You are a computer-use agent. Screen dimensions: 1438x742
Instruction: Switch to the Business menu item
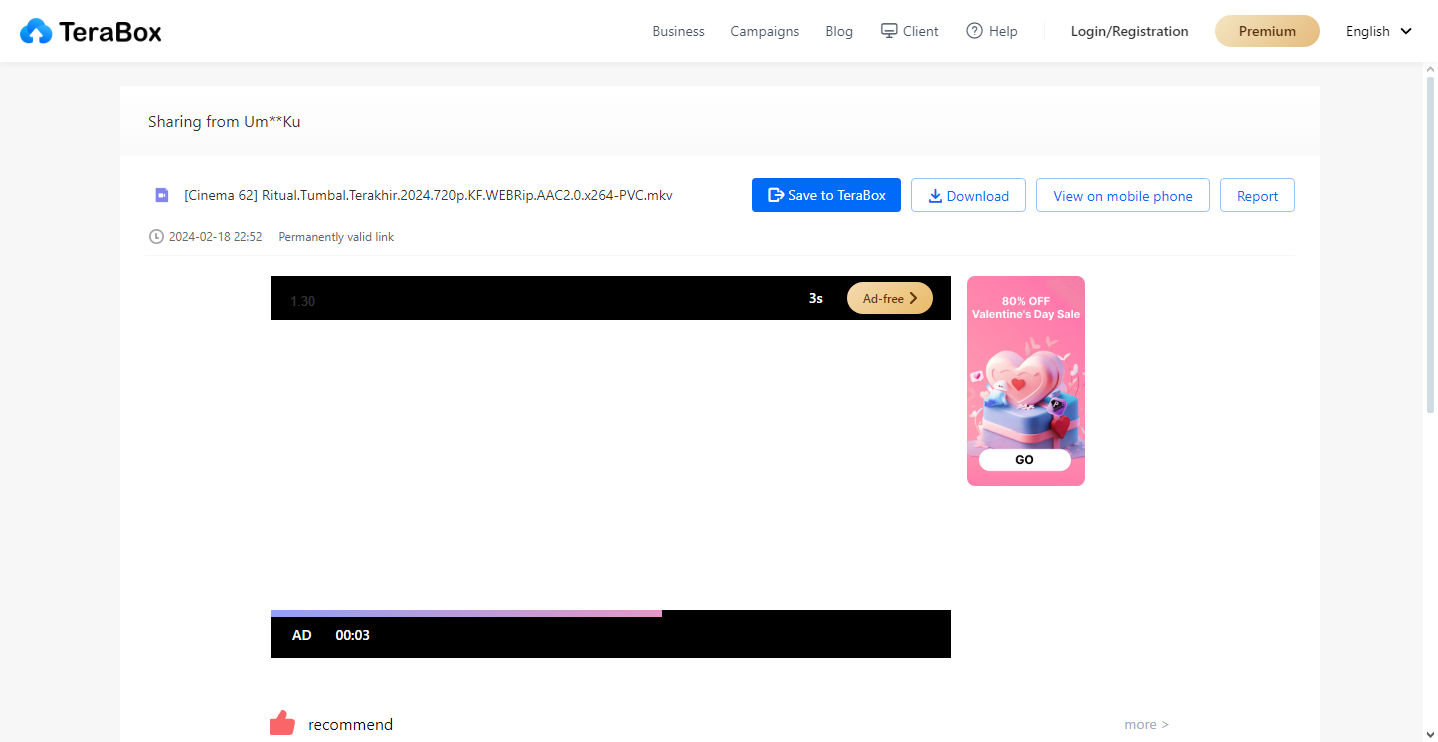[678, 30]
